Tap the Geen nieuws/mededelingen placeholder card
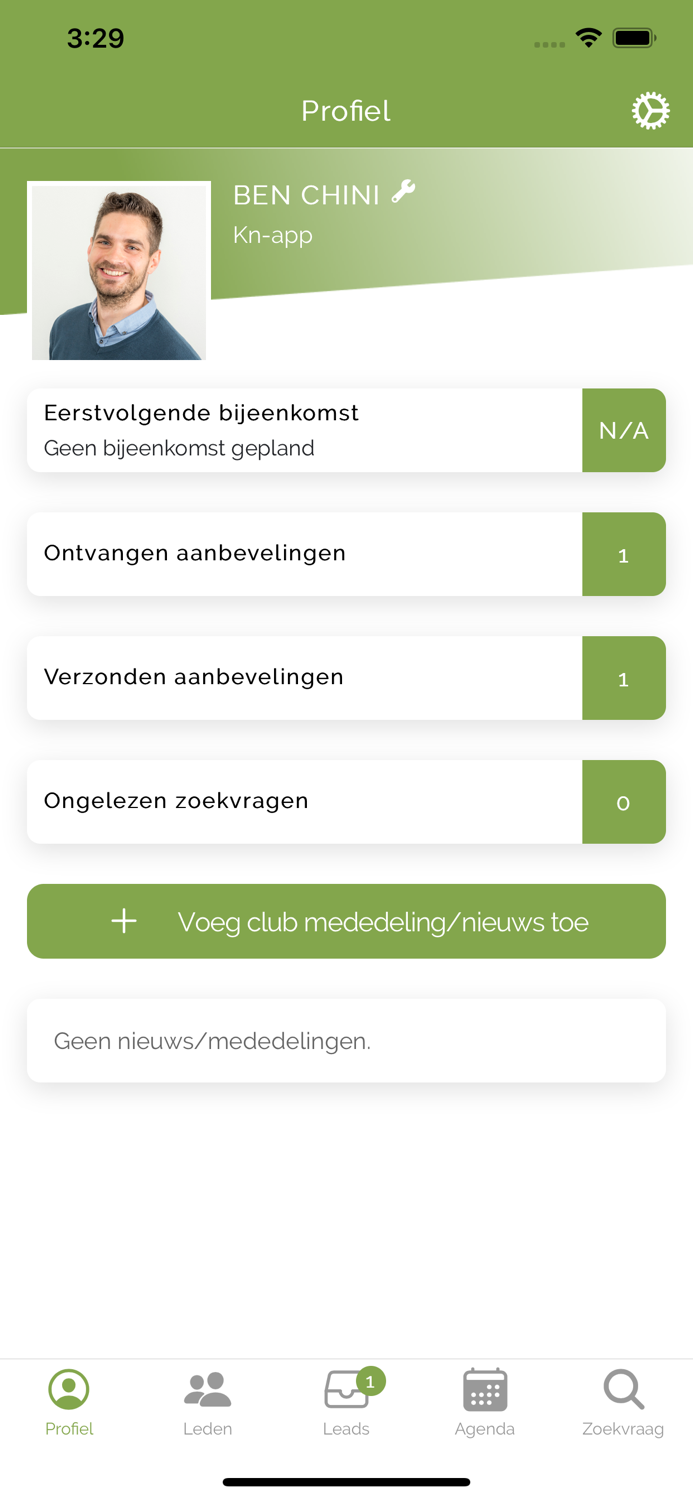Image resolution: width=693 pixels, height=1500 pixels. pyautogui.click(x=345, y=1040)
